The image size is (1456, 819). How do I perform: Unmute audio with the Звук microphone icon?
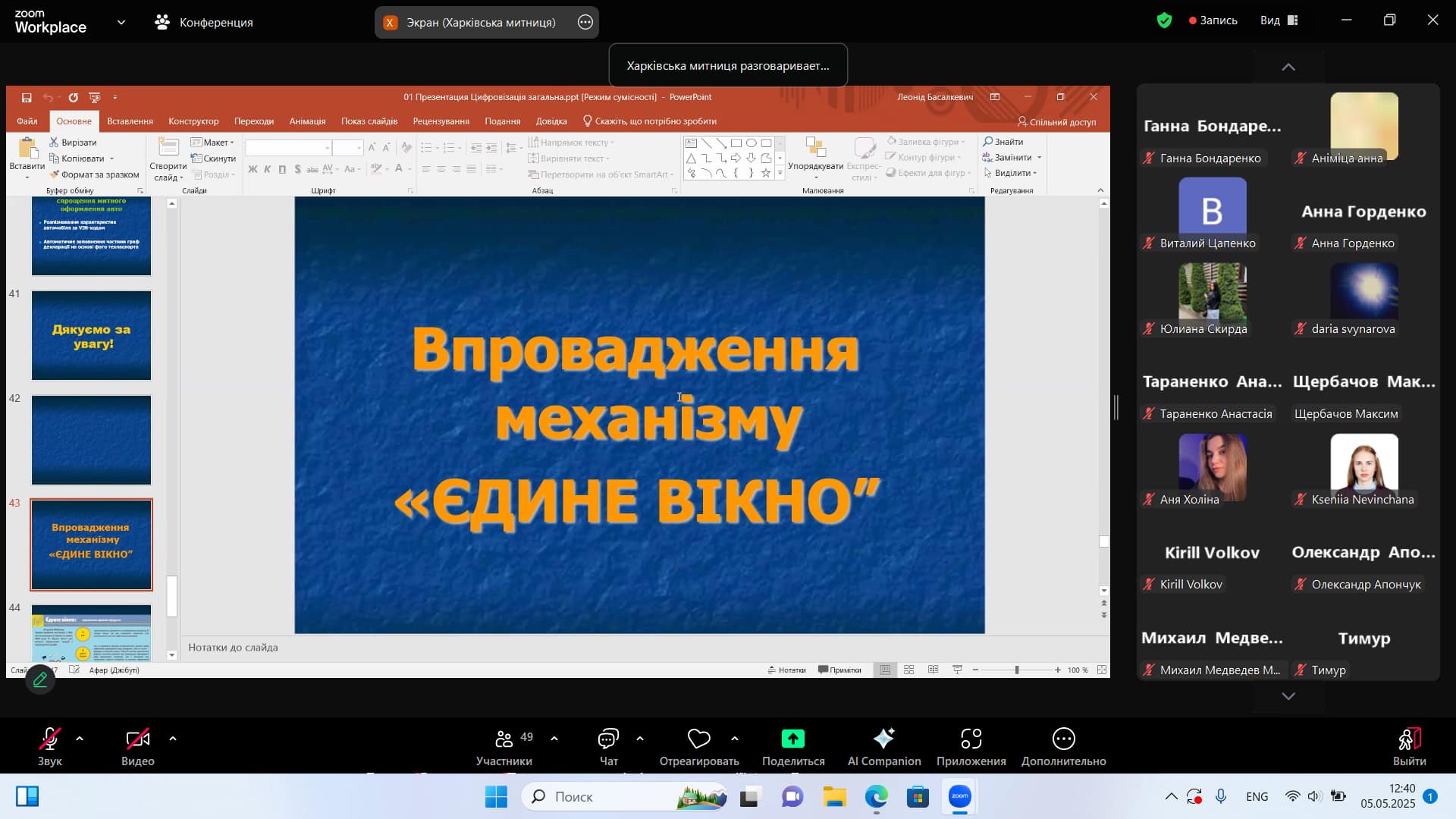coord(50,739)
